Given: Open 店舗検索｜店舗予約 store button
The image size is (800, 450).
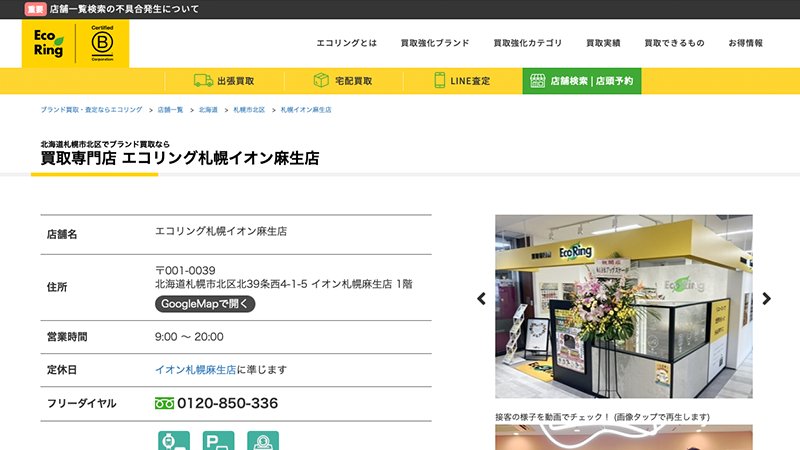Looking at the screenshot, I should pyautogui.click(x=581, y=81).
